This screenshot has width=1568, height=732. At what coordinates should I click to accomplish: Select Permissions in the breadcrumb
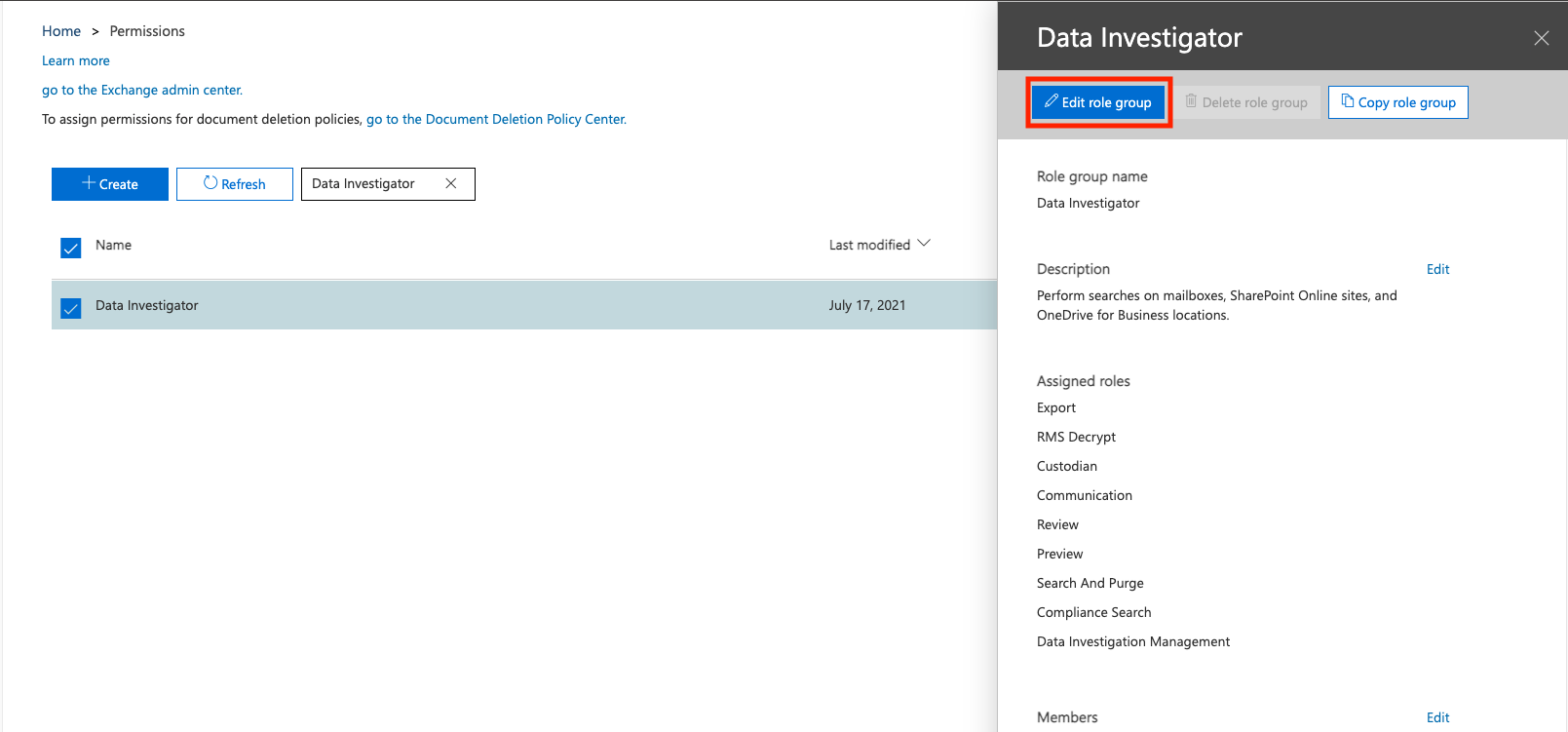coord(147,31)
